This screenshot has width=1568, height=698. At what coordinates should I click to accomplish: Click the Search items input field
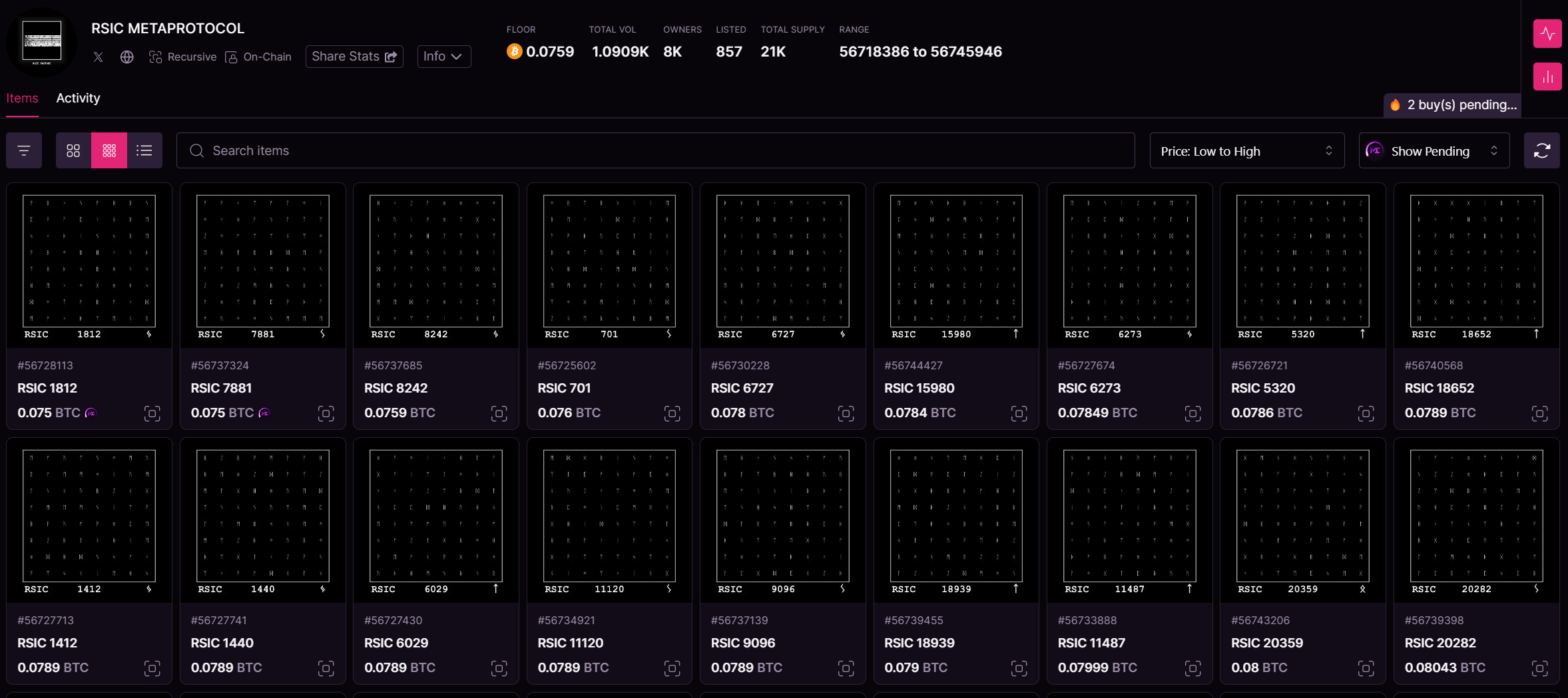click(655, 151)
